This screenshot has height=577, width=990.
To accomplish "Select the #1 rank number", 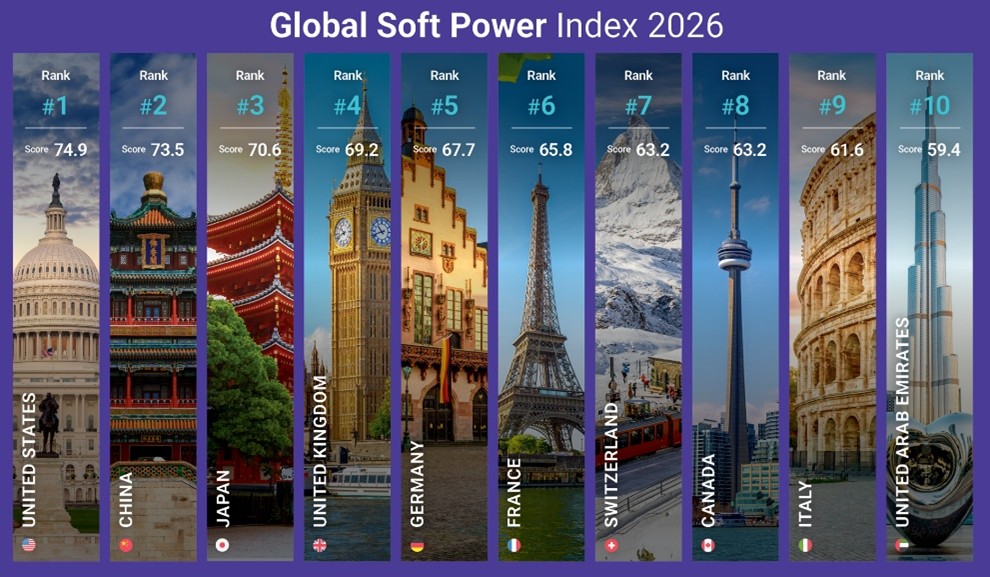I will click(56, 106).
